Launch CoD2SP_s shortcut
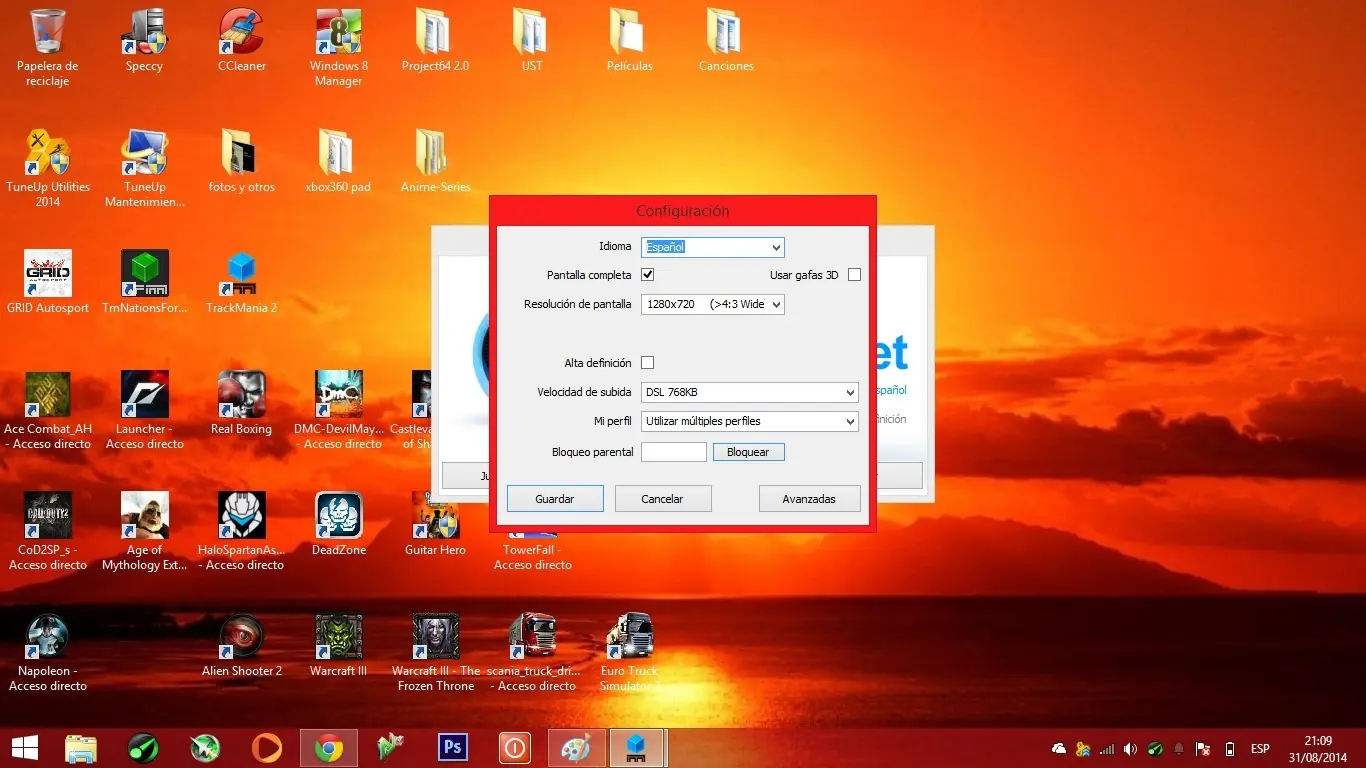 click(48, 531)
